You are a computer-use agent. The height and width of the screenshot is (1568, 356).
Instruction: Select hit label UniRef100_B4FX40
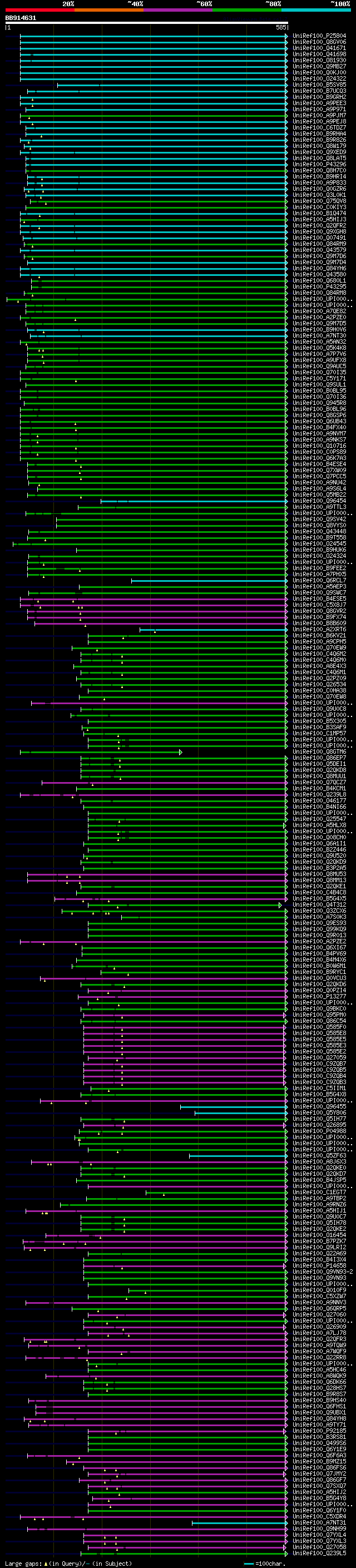[x=319, y=427]
